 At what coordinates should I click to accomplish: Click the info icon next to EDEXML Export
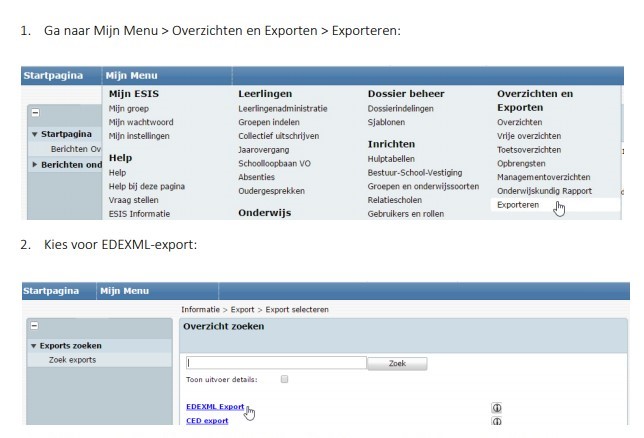coord(497,408)
